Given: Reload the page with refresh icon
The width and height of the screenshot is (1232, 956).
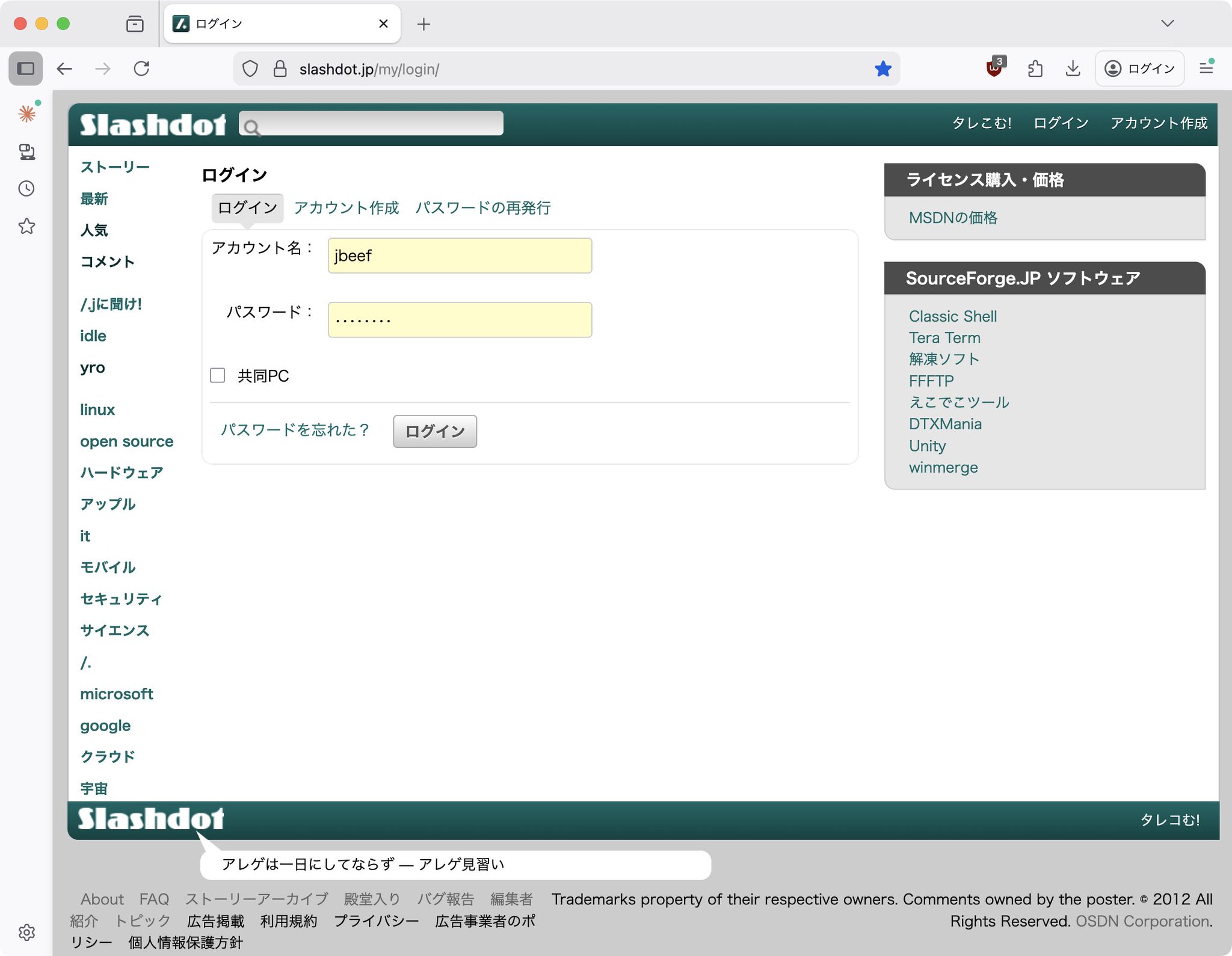Looking at the screenshot, I should [141, 69].
